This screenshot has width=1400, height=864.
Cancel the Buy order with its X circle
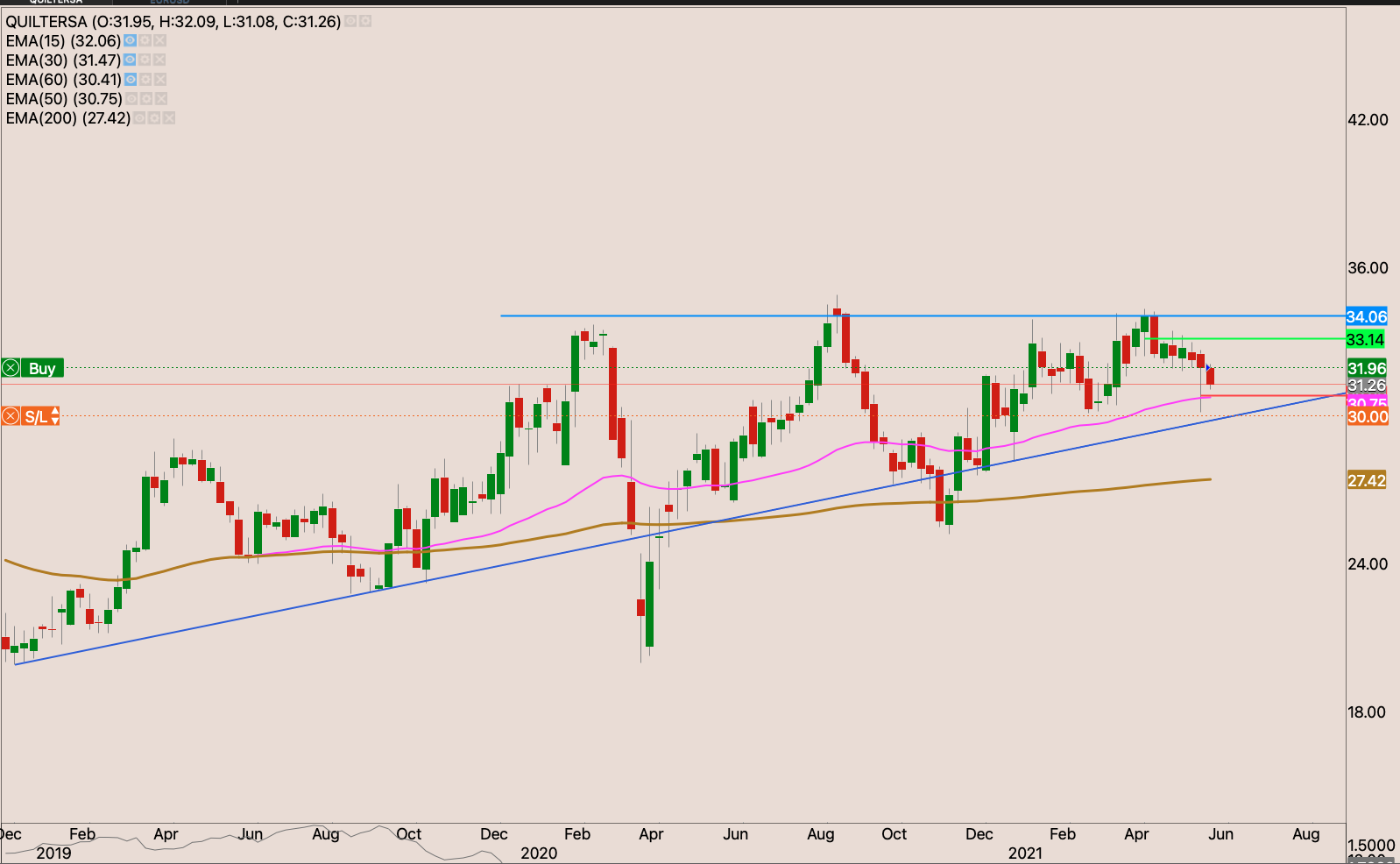point(11,368)
